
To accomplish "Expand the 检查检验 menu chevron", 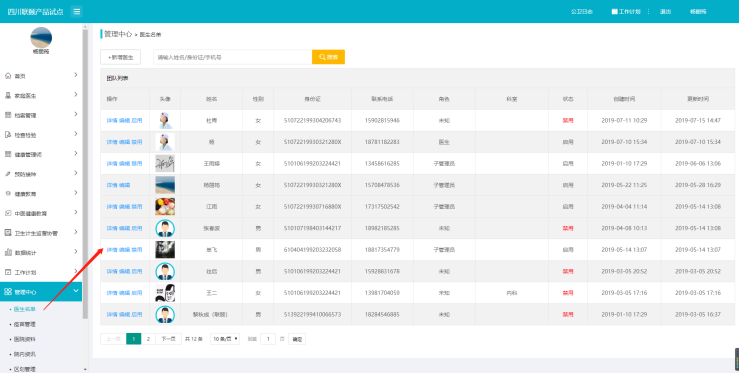I will click(76, 134).
